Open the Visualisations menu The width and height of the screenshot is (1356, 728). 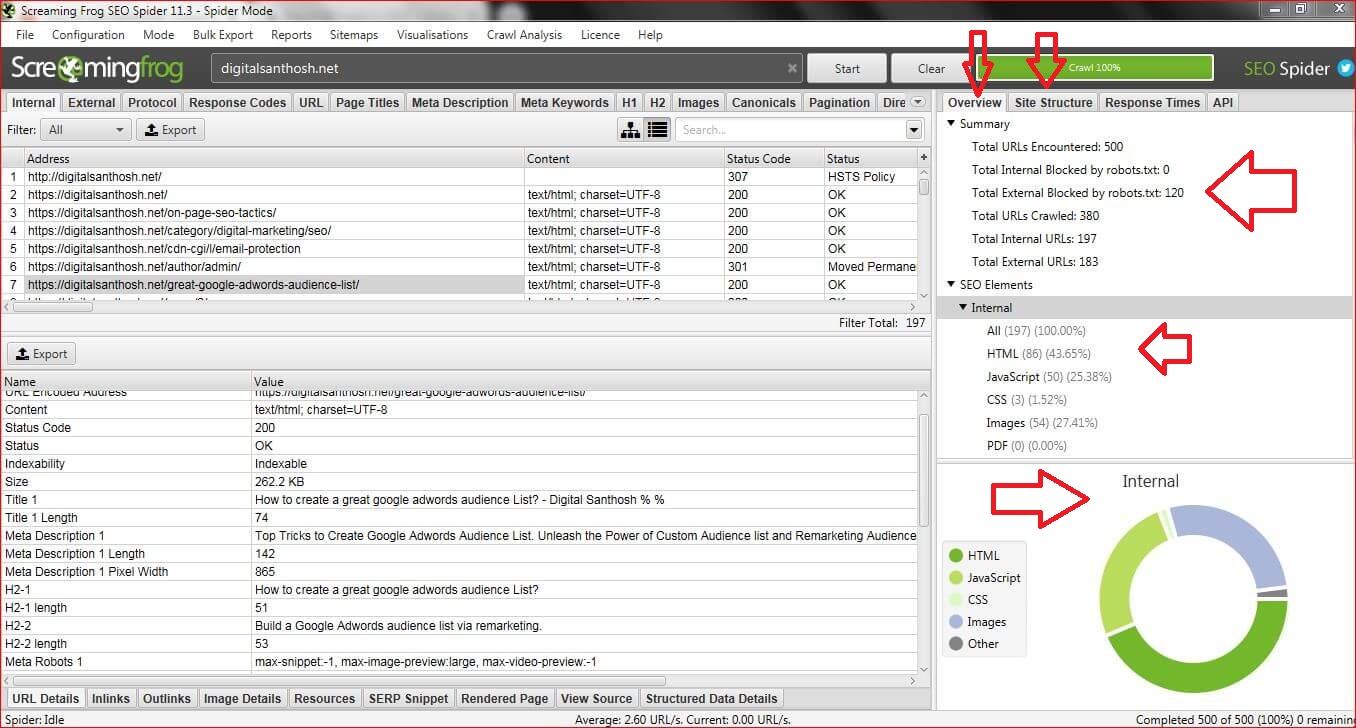pos(432,35)
